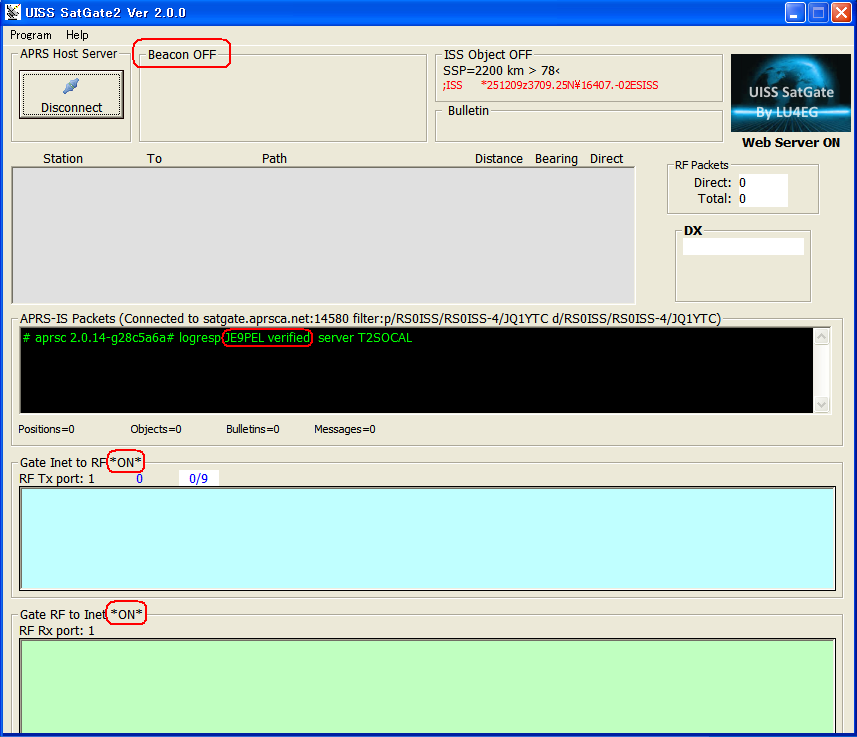857x737 pixels.
Task: Click the Disconnect button
Action: click(x=72, y=94)
